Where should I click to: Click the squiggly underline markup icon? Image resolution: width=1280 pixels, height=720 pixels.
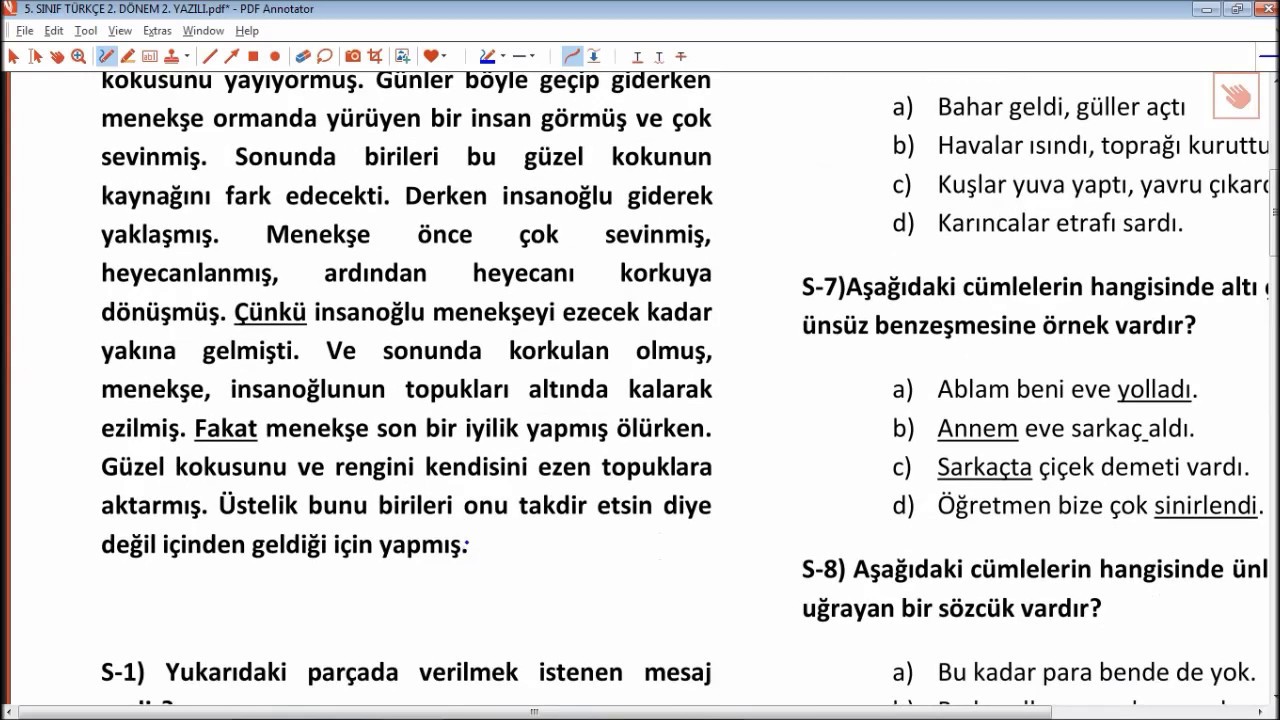coord(659,57)
